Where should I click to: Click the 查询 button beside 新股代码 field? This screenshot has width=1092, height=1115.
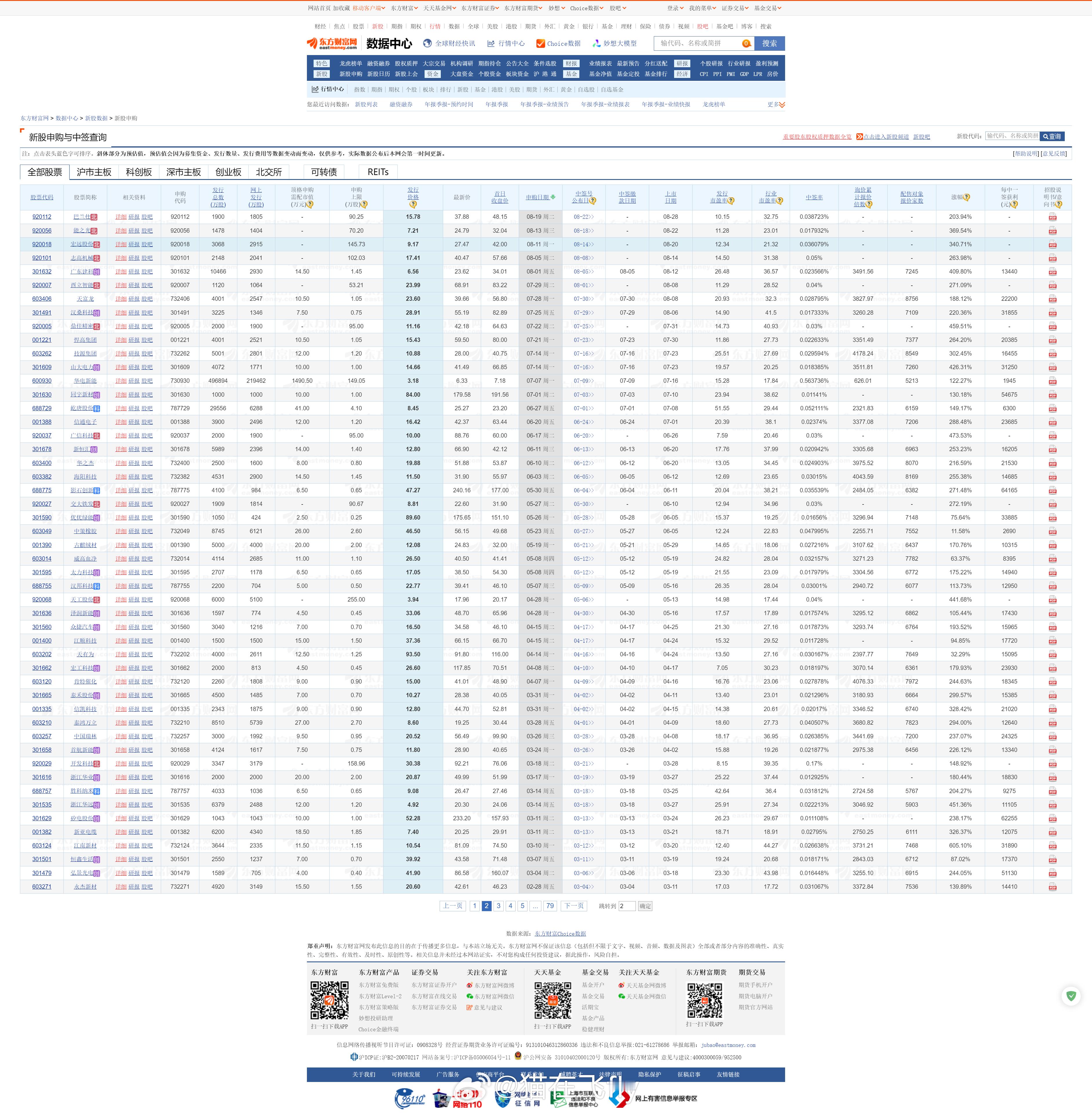pos(1052,136)
